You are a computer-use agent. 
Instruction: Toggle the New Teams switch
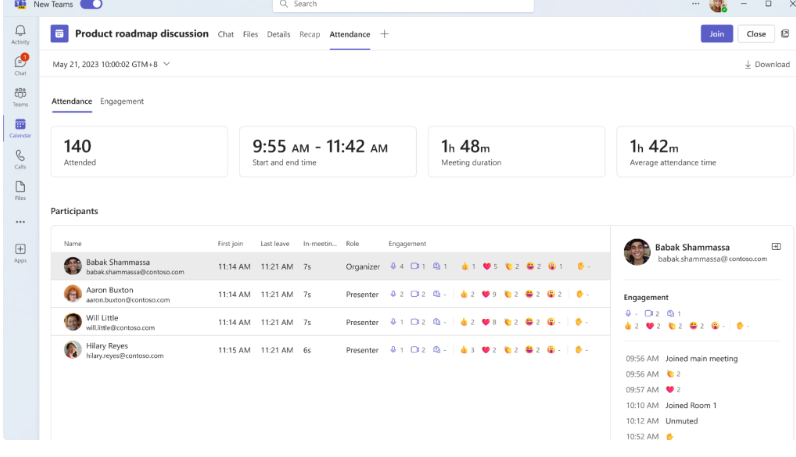(91, 4)
